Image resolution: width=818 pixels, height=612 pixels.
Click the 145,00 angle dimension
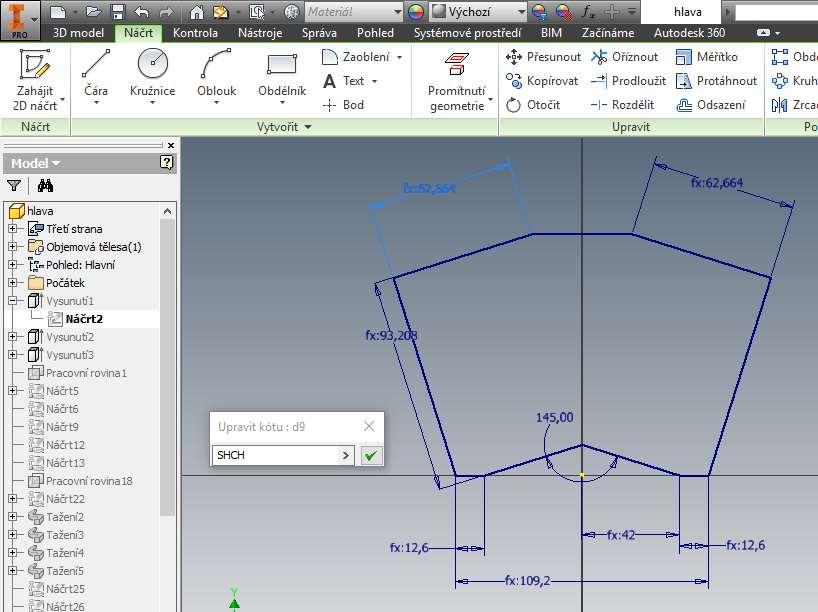(555, 417)
